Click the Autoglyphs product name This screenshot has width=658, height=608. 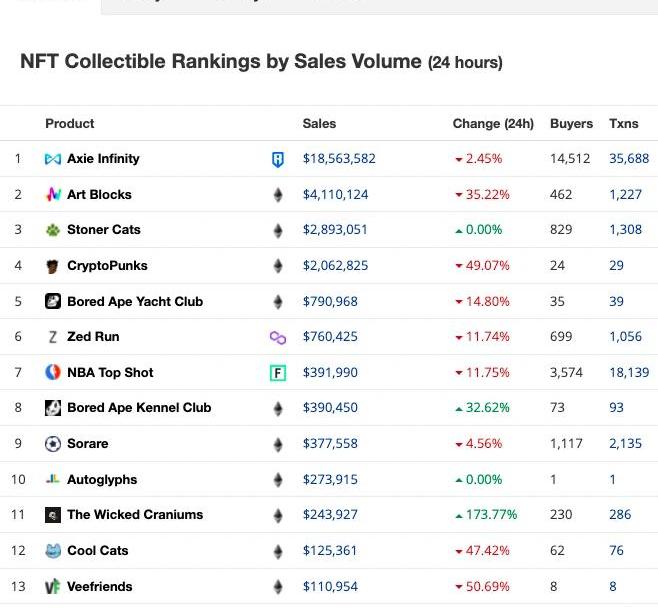[102, 480]
